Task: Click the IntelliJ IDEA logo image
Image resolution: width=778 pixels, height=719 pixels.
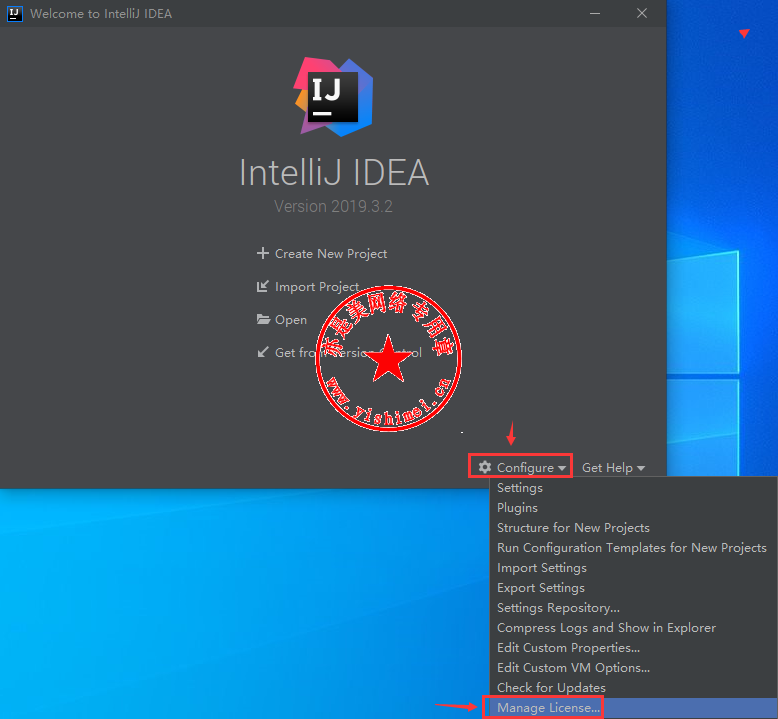Action: 333,97
